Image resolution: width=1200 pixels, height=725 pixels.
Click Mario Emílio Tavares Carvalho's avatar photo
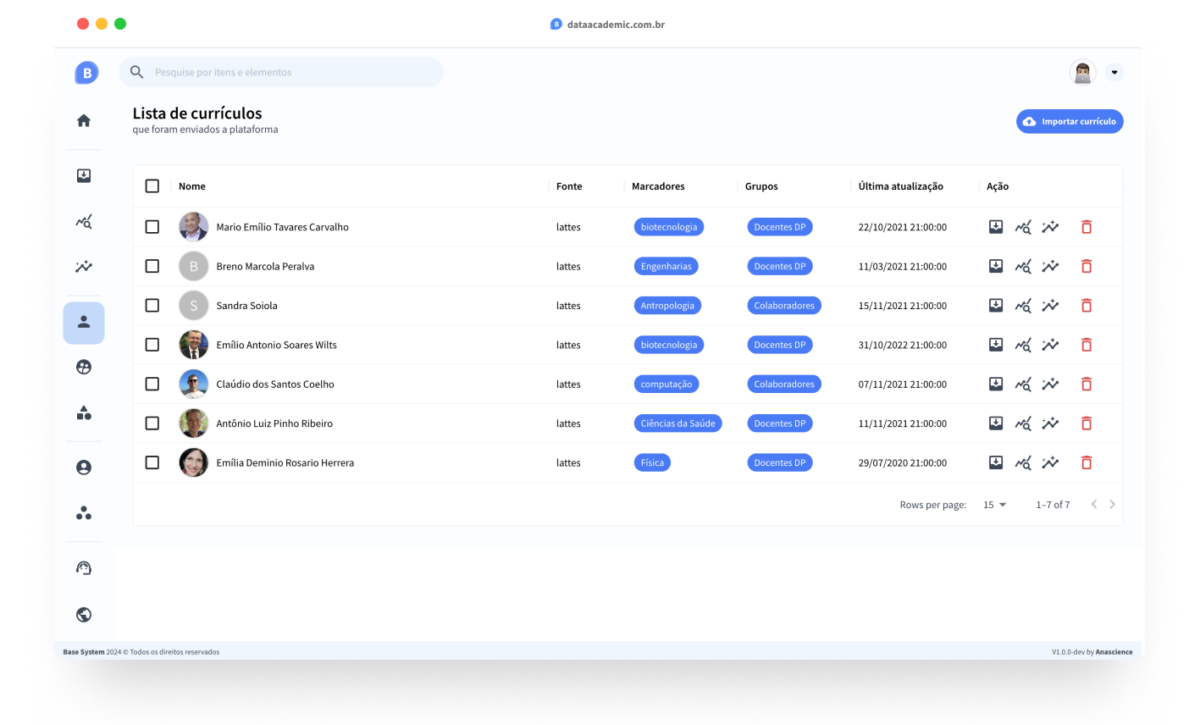tap(194, 227)
